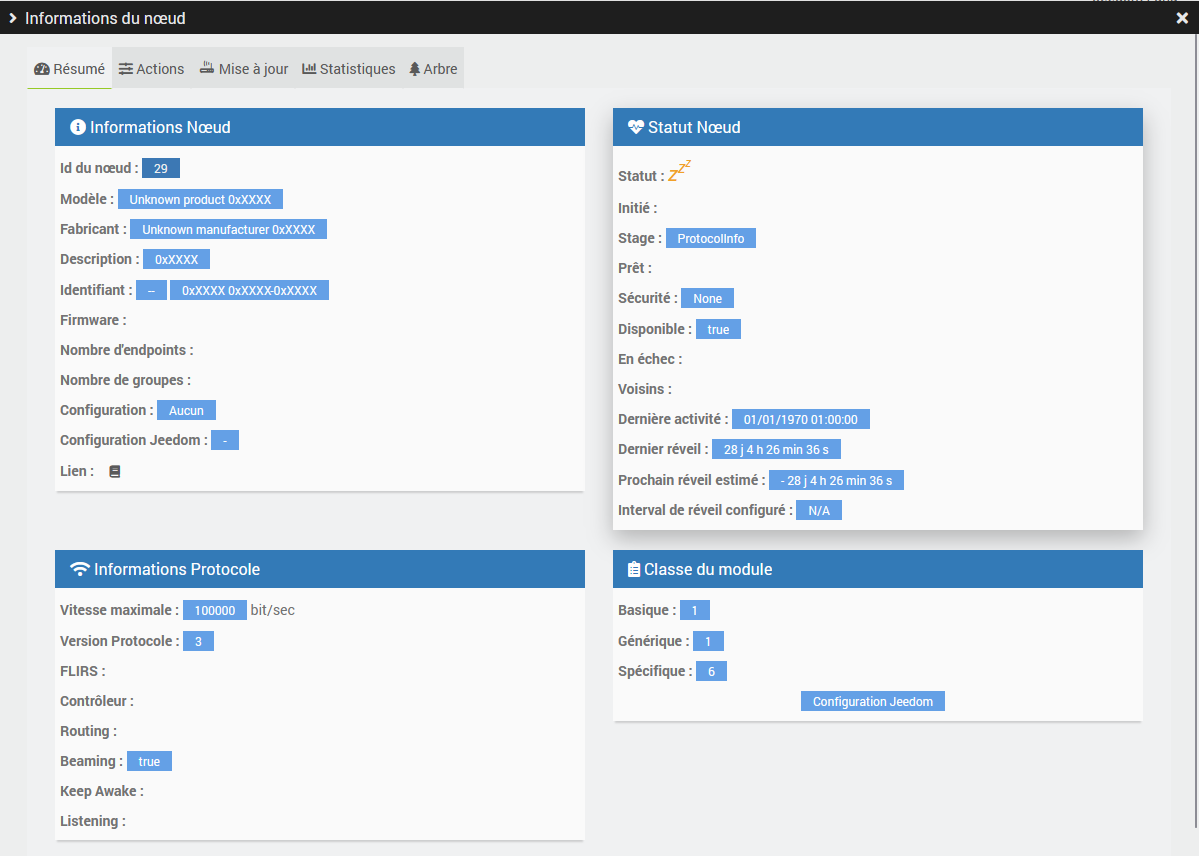Open the Résumé tab
Viewport: 1199px width, 856px height.
[x=70, y=69]
